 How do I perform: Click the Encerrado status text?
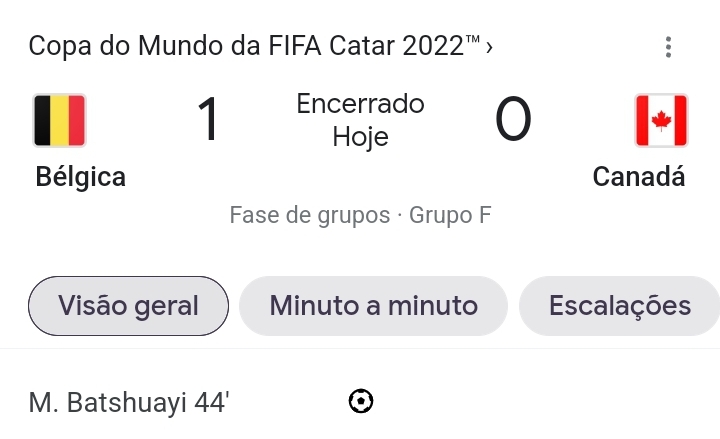(x=360, y=104)
